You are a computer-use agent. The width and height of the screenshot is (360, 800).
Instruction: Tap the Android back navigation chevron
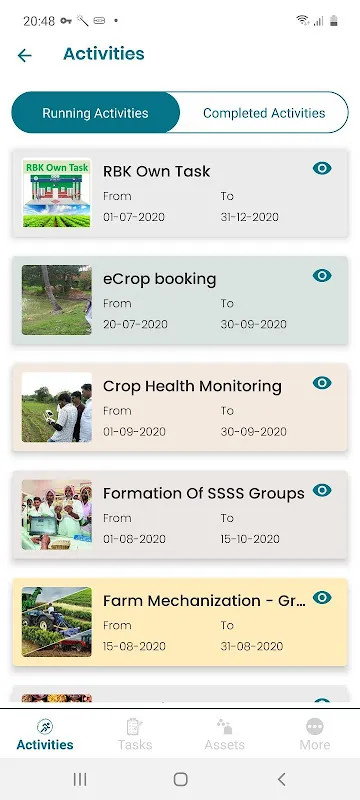[281, 779]
